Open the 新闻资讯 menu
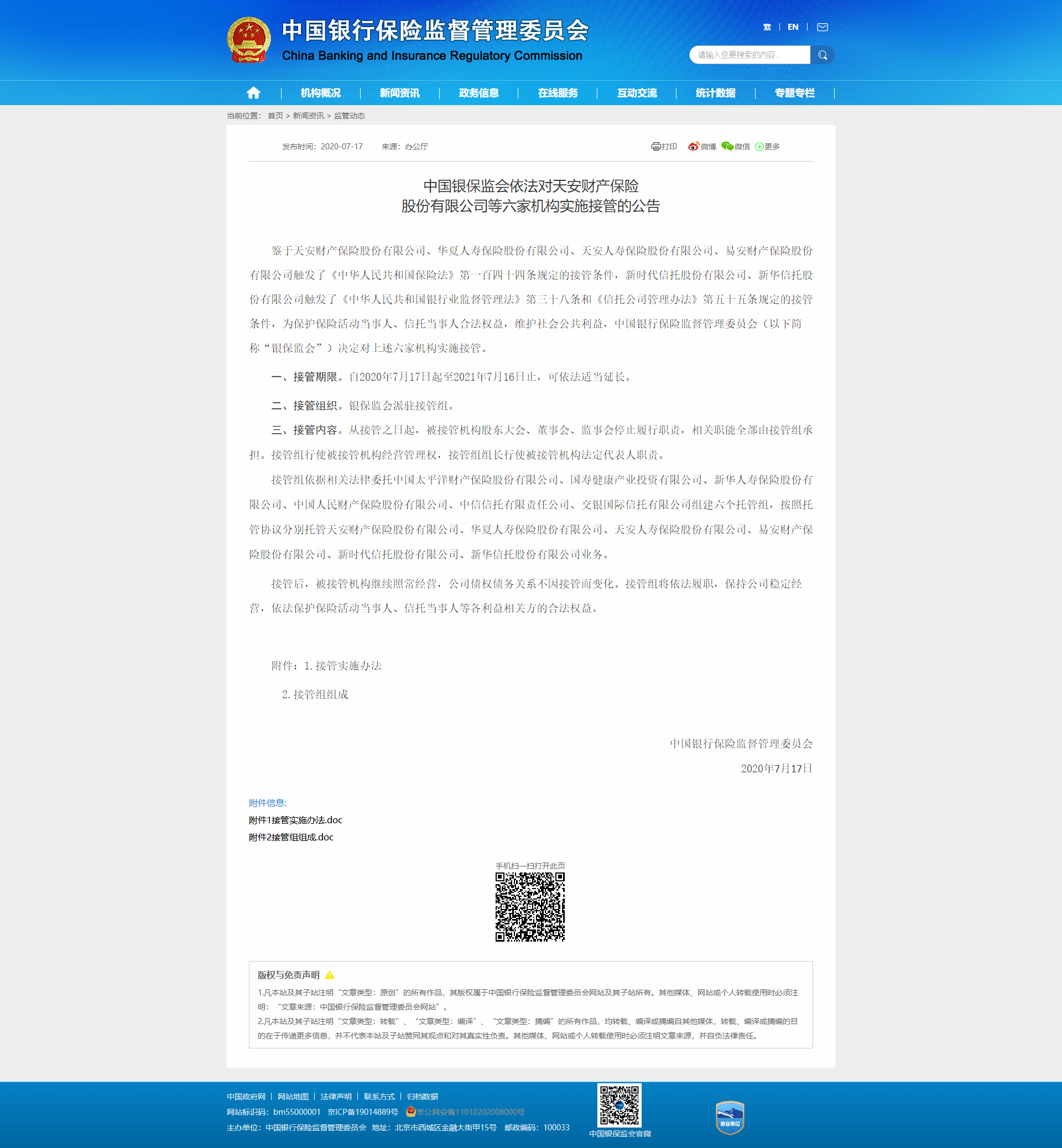The height and width of the screenshot is (1148, 1062). (399, 92)
